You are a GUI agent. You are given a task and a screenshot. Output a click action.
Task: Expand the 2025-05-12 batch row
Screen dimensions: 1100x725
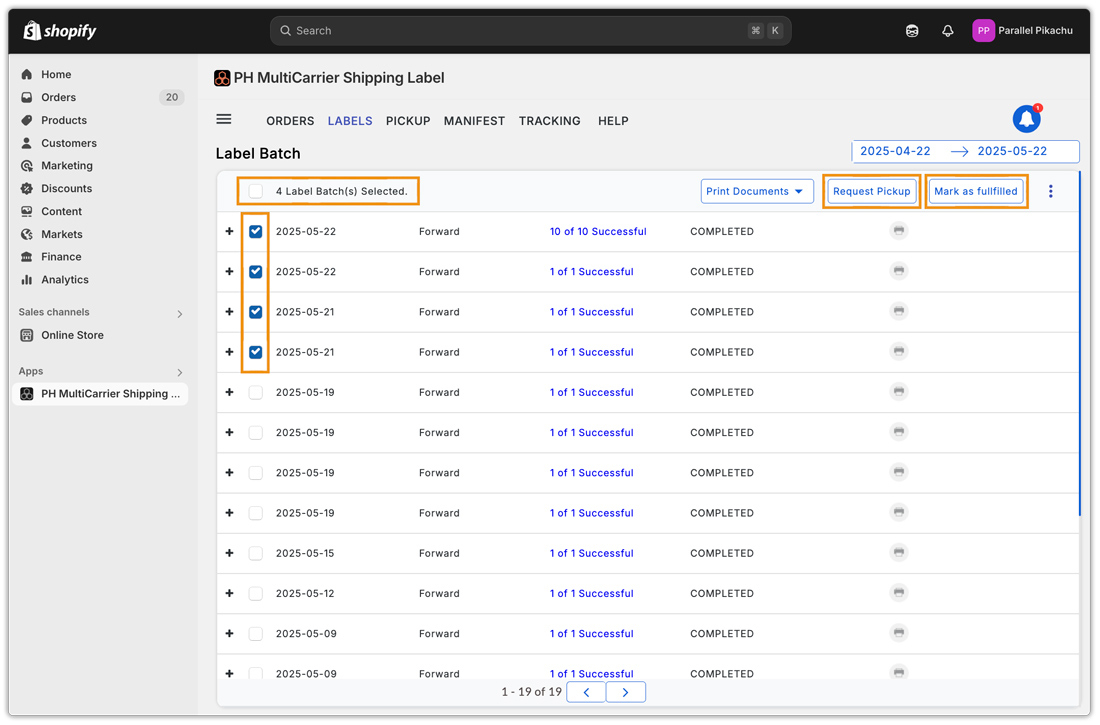(x=229, y=594)
